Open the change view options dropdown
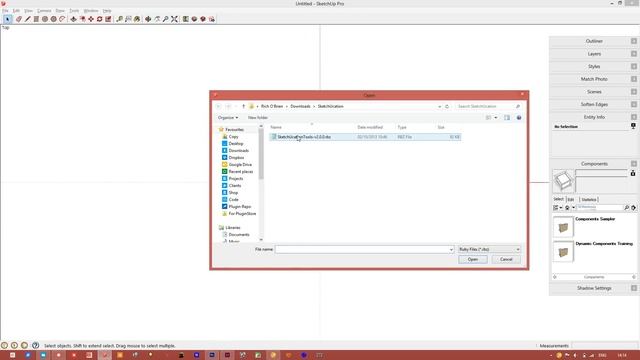The image size is (640, 360). point(496,118)
